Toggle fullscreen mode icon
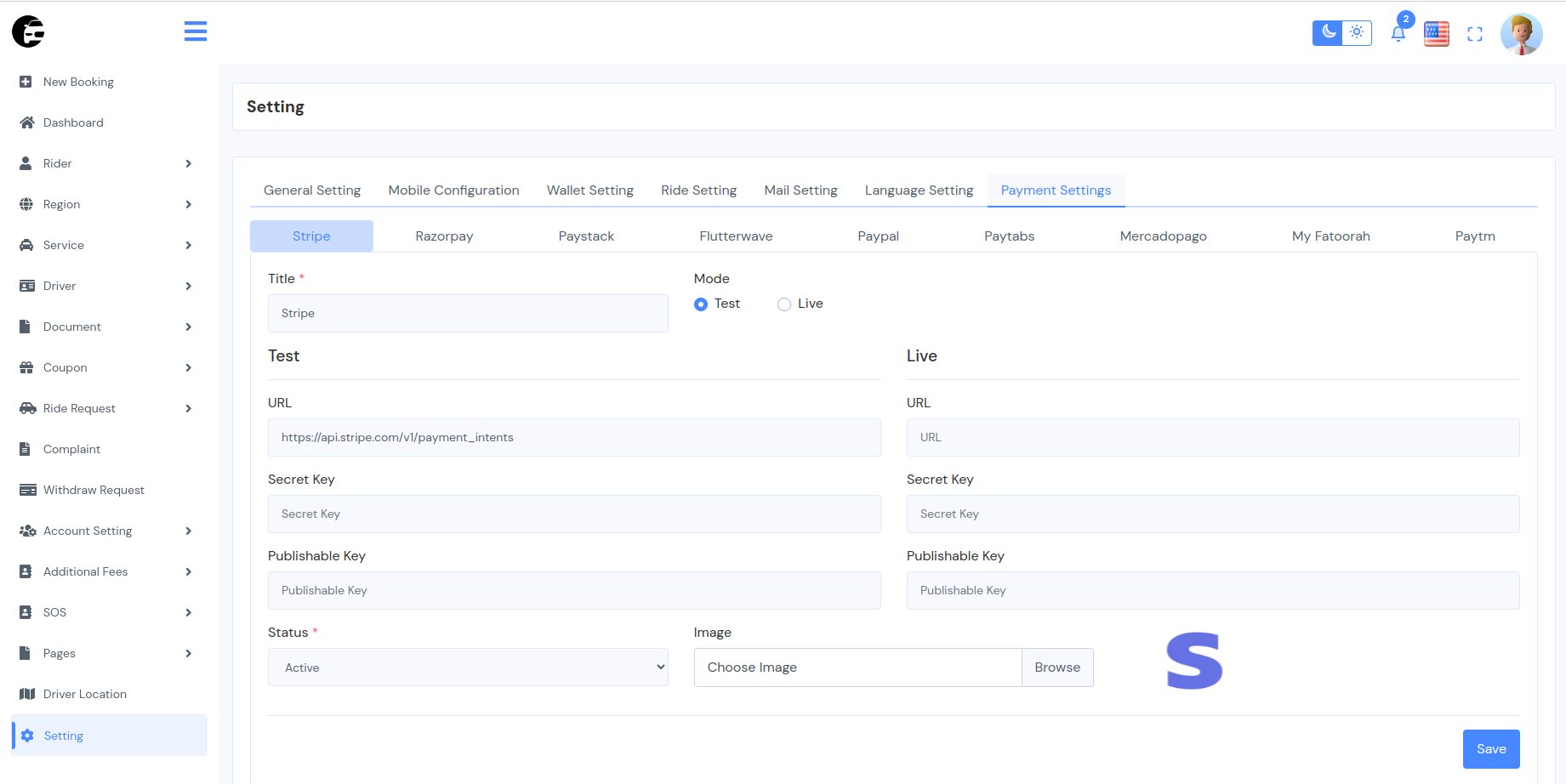Screen dimensions: 1566x784 1475,34
